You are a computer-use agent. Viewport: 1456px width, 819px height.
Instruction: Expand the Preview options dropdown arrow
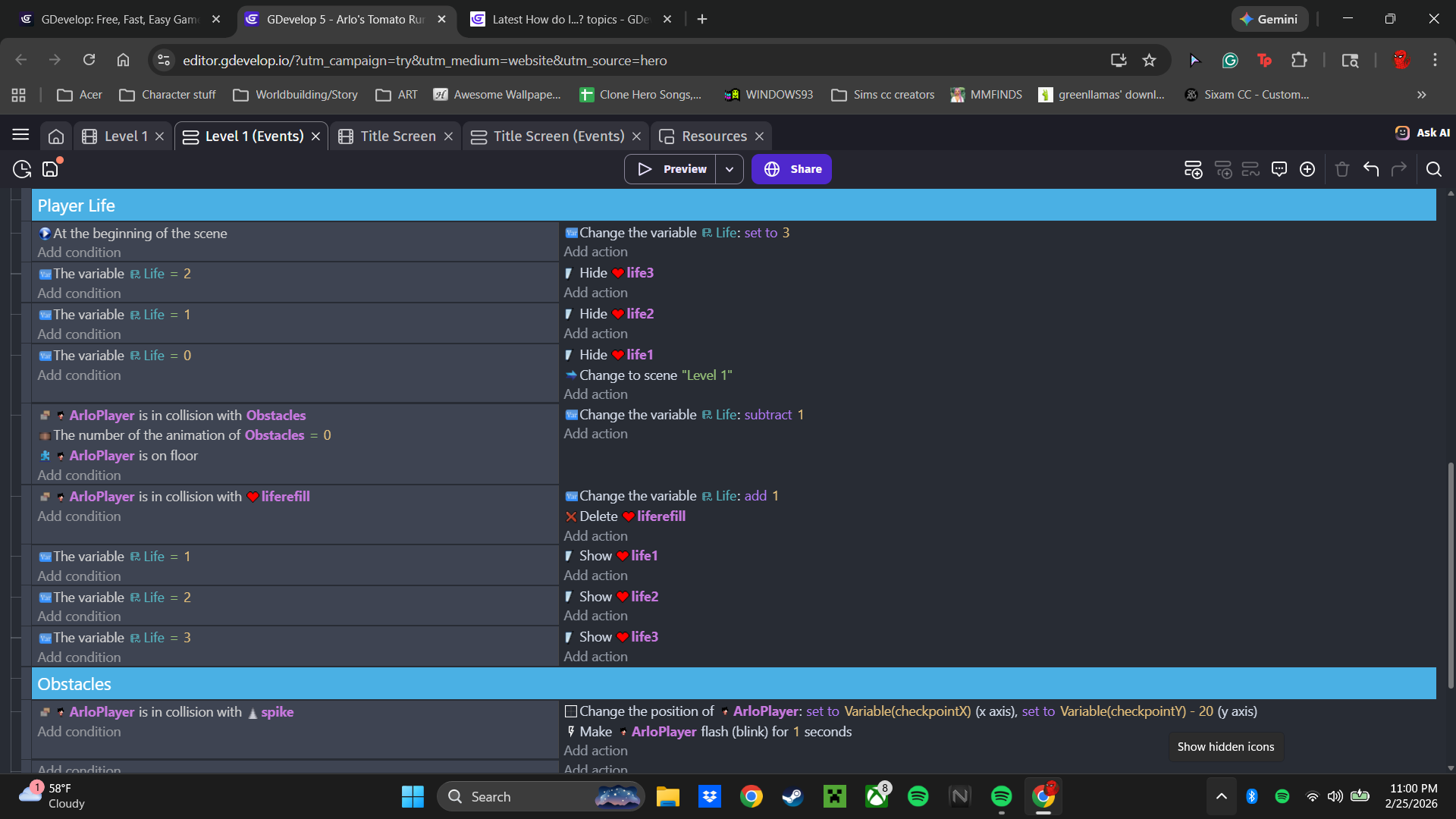729,169
